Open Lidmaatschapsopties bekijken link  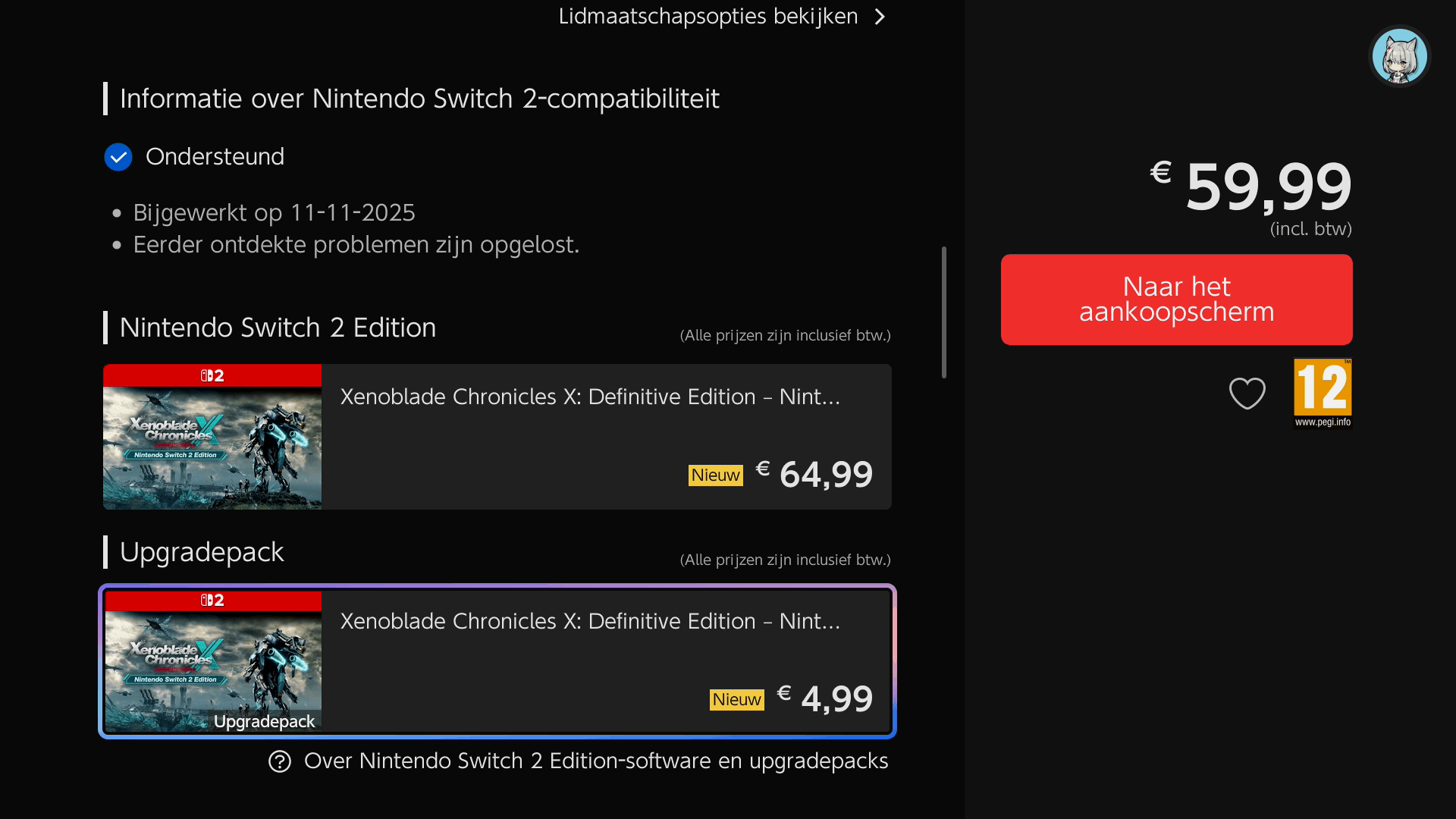coord(708,17)
